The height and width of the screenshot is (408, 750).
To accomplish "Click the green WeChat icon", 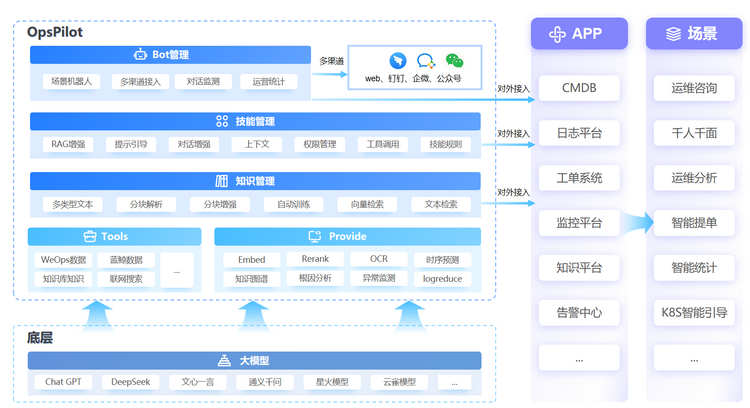I will click(454, 60).
